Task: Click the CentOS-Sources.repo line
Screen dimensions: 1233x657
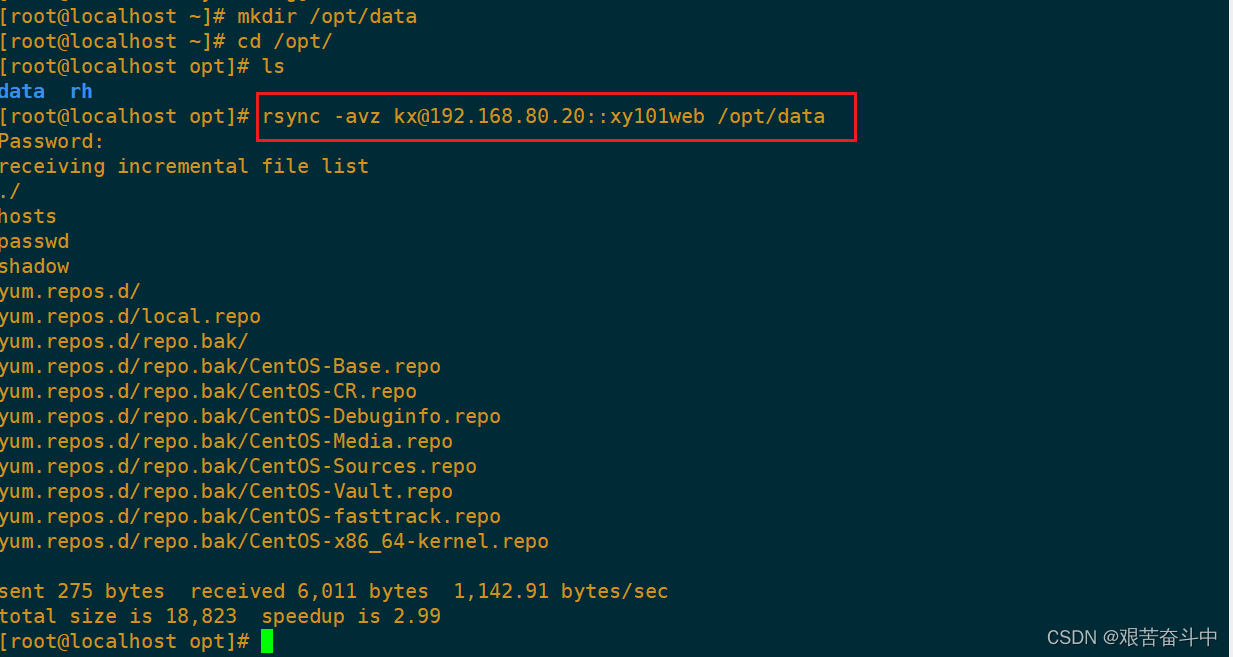Action: pyautogui.click(x=238, y=466)
